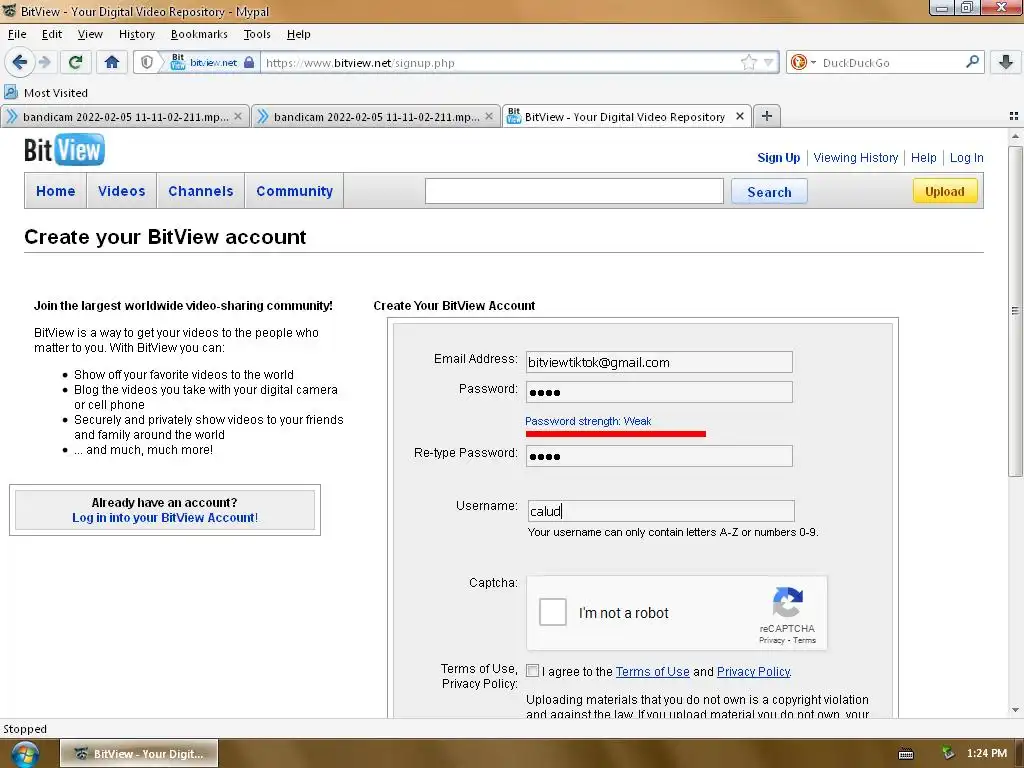Go back with the browser back arrow
This screenshot has width=1024, height=768.
click(x=19, y=62)
